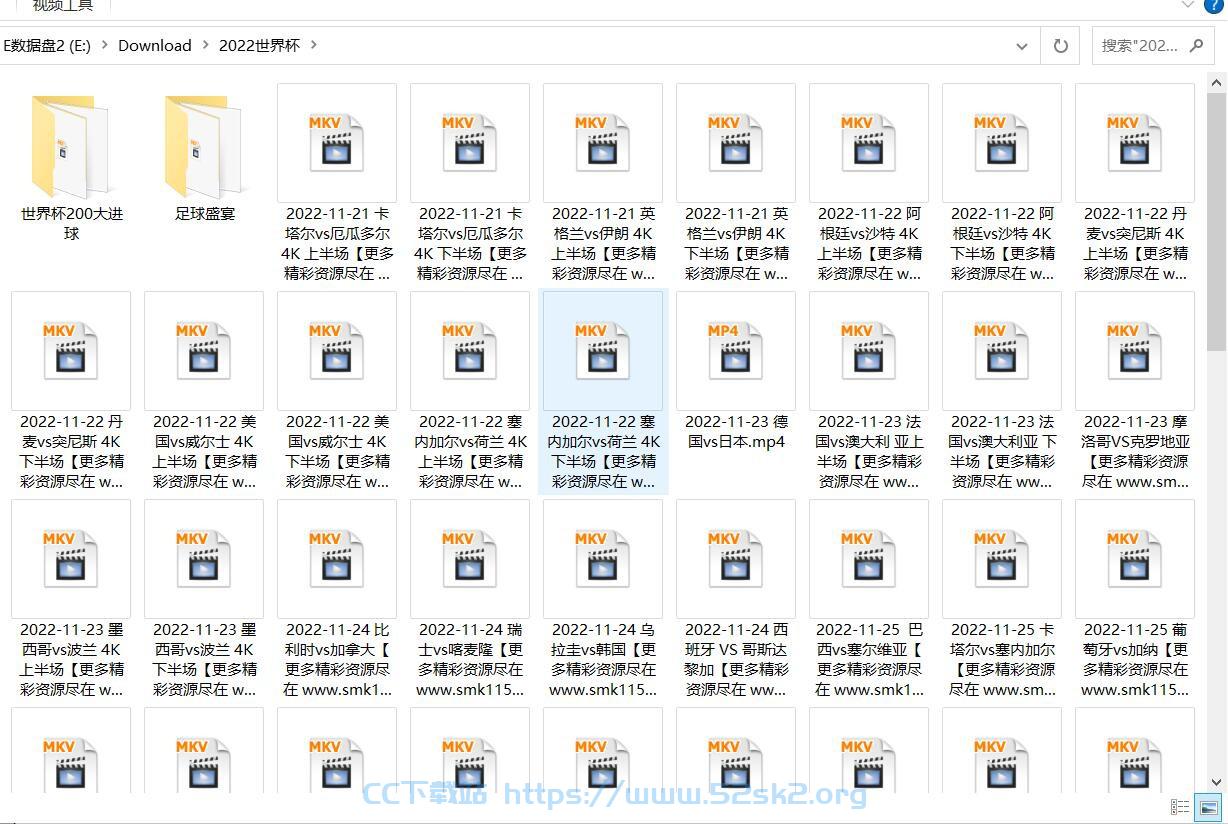The width and height of the screenshot is (1228, 824).
Task: Switch to large icons view
Action: coord(1209,807)
